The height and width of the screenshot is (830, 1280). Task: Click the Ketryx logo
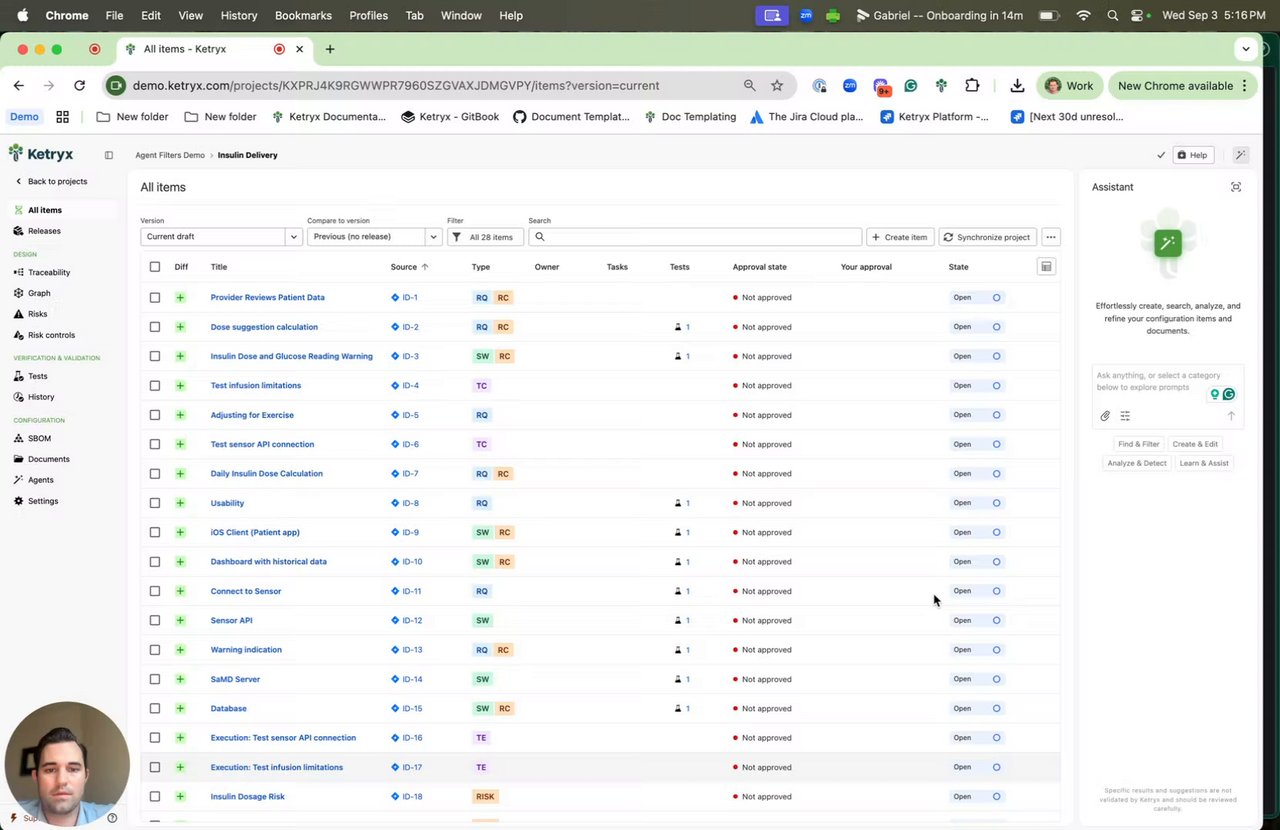coord(41,154)
